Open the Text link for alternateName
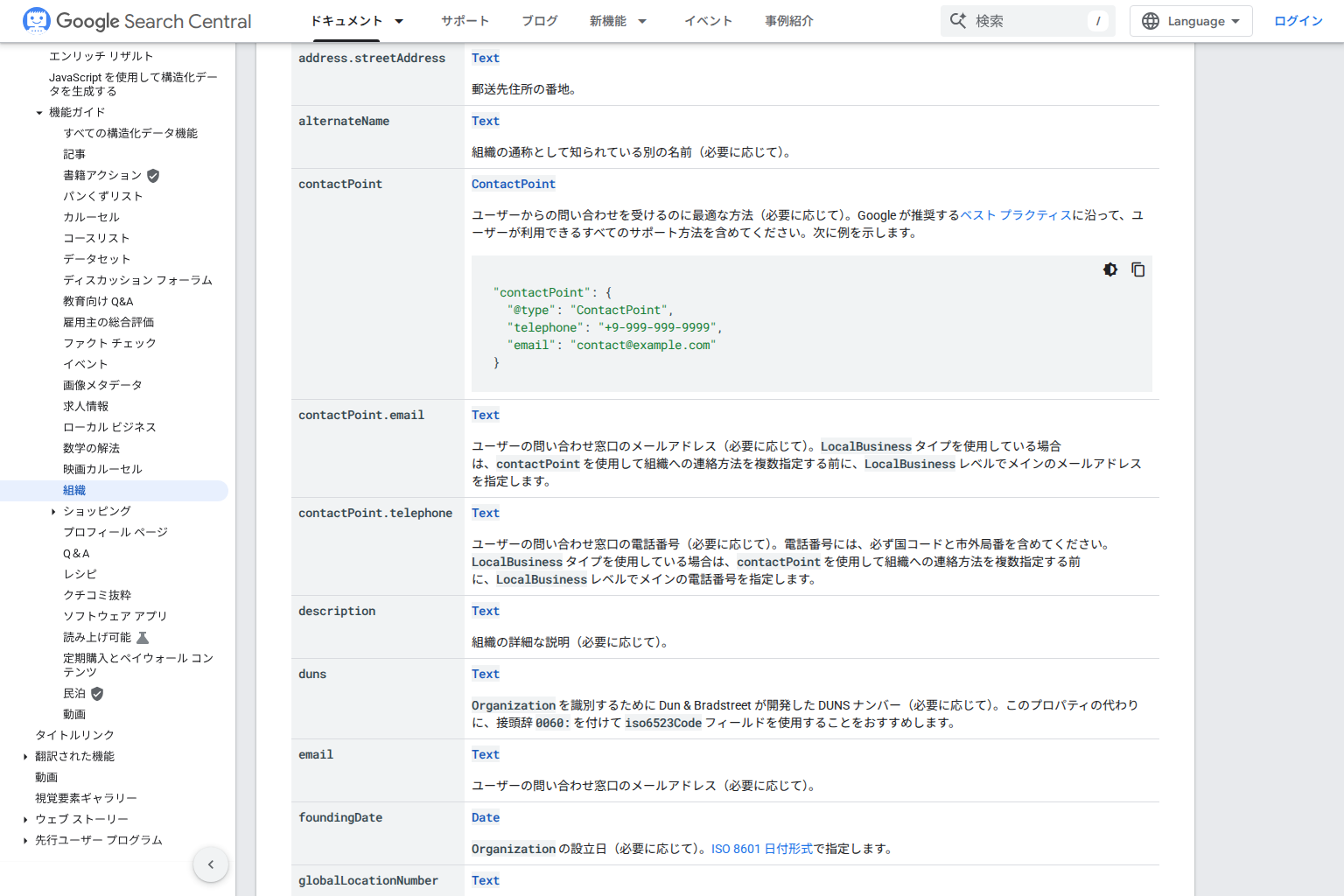The height and width of the screenshot is (896, 1344). pos(486,121)
